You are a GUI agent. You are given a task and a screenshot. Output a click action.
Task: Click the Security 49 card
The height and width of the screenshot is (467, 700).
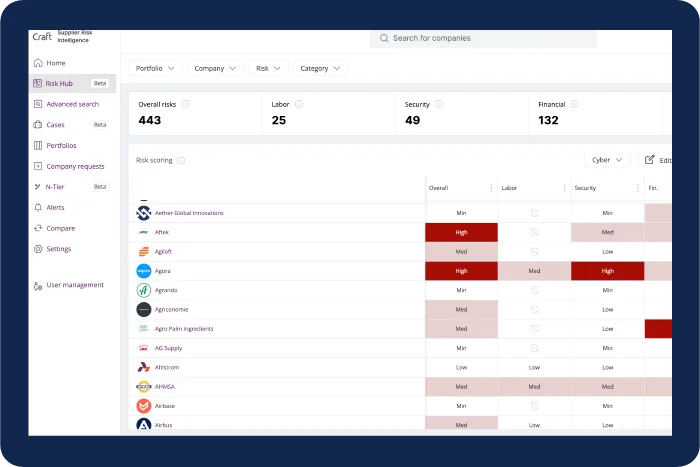tap(462, 113)
